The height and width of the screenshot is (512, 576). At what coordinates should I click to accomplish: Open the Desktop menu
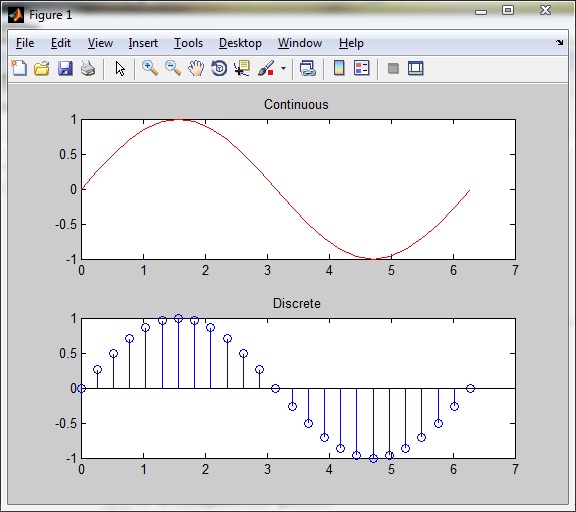(240, 43)
